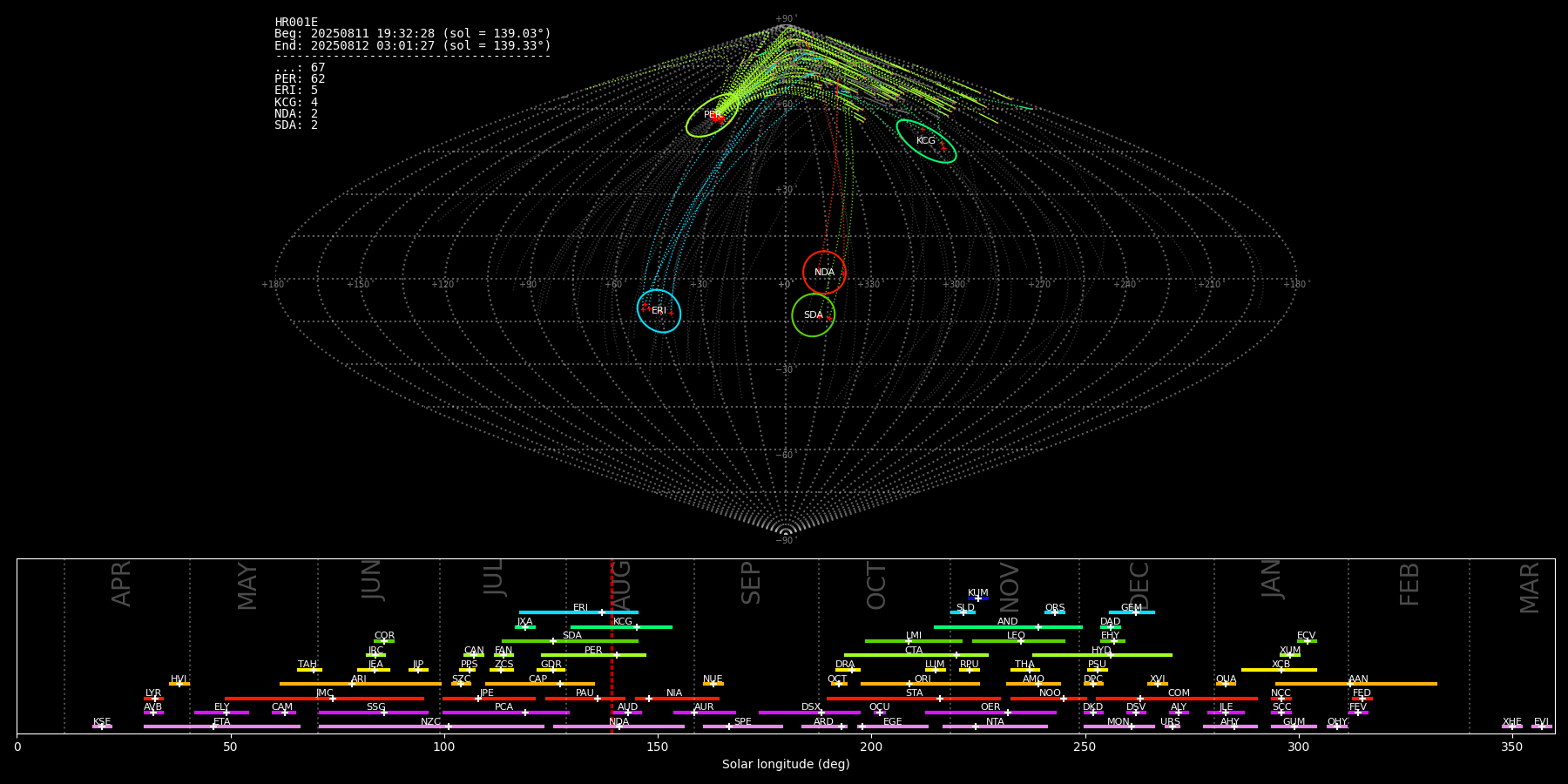This screenshot has height=784, width=1568.
Task: Click the 'NDA: 2' count in the header
Action: (x=296, y=113)
